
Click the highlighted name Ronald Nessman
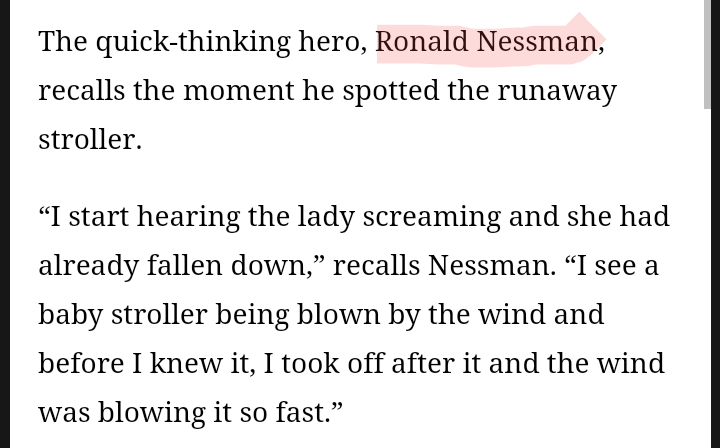coord(486,41)
